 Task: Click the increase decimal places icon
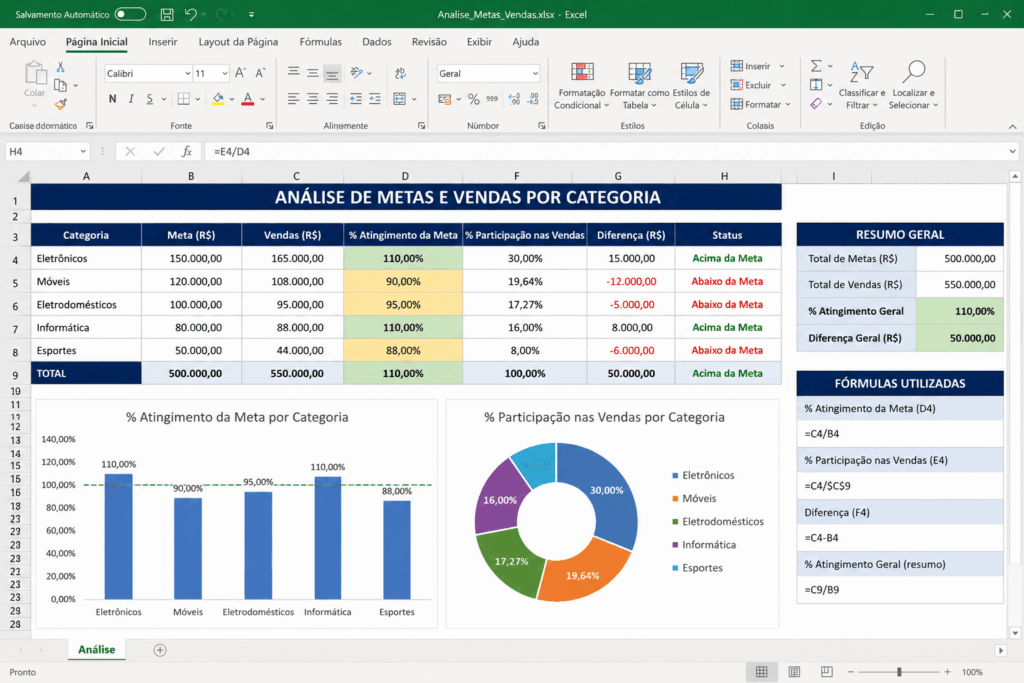[515, 99]
